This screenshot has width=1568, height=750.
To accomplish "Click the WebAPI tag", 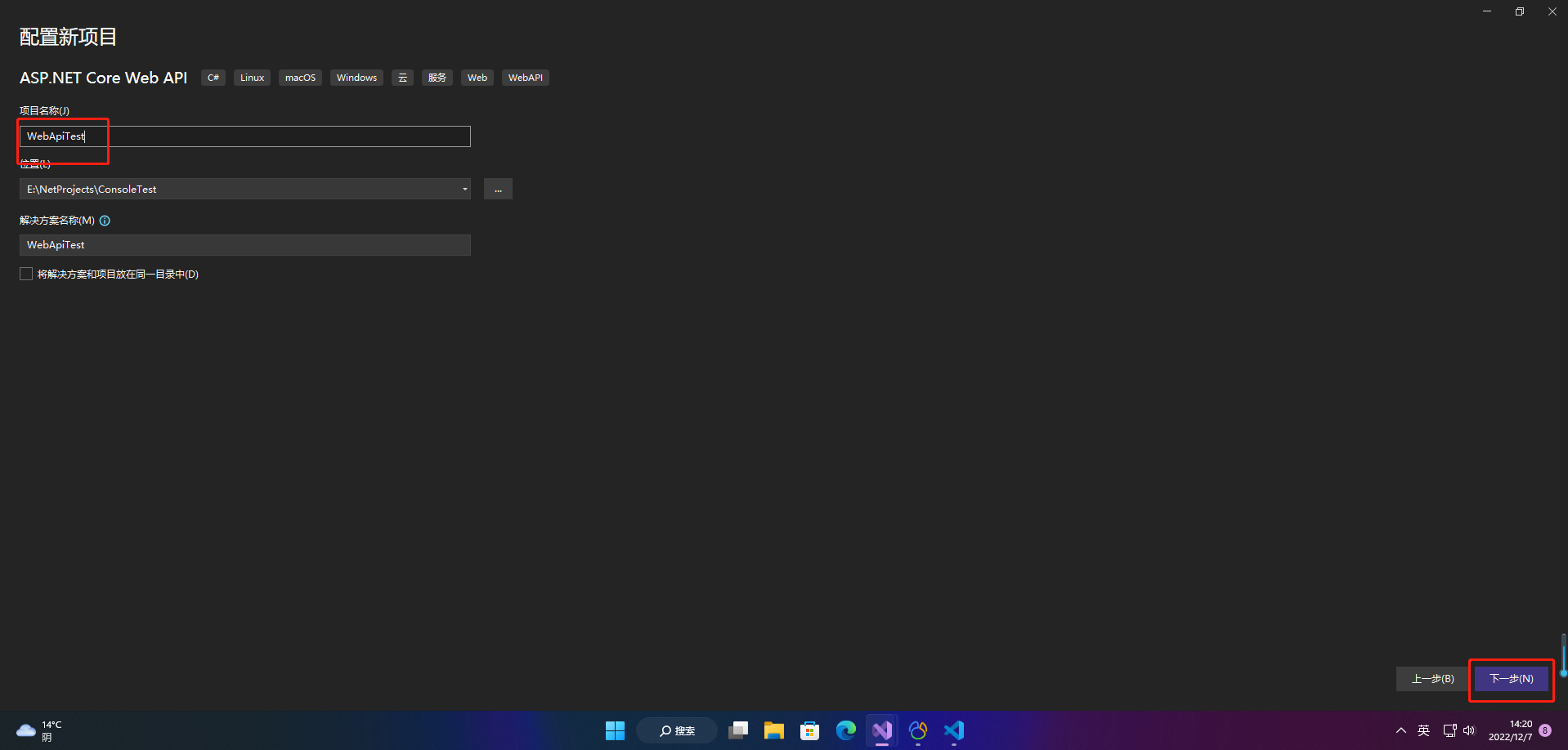I will (525, 78).
